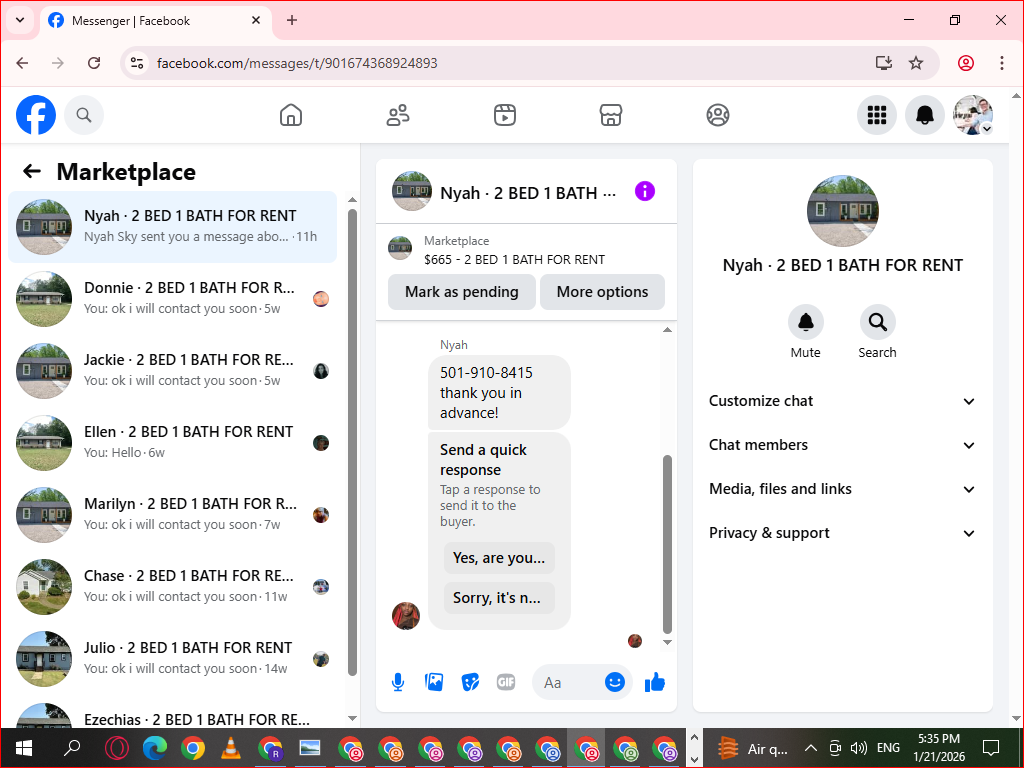1024x768 pixels.
Task: Attach a photo with the image icon
Action: (434, 682)
